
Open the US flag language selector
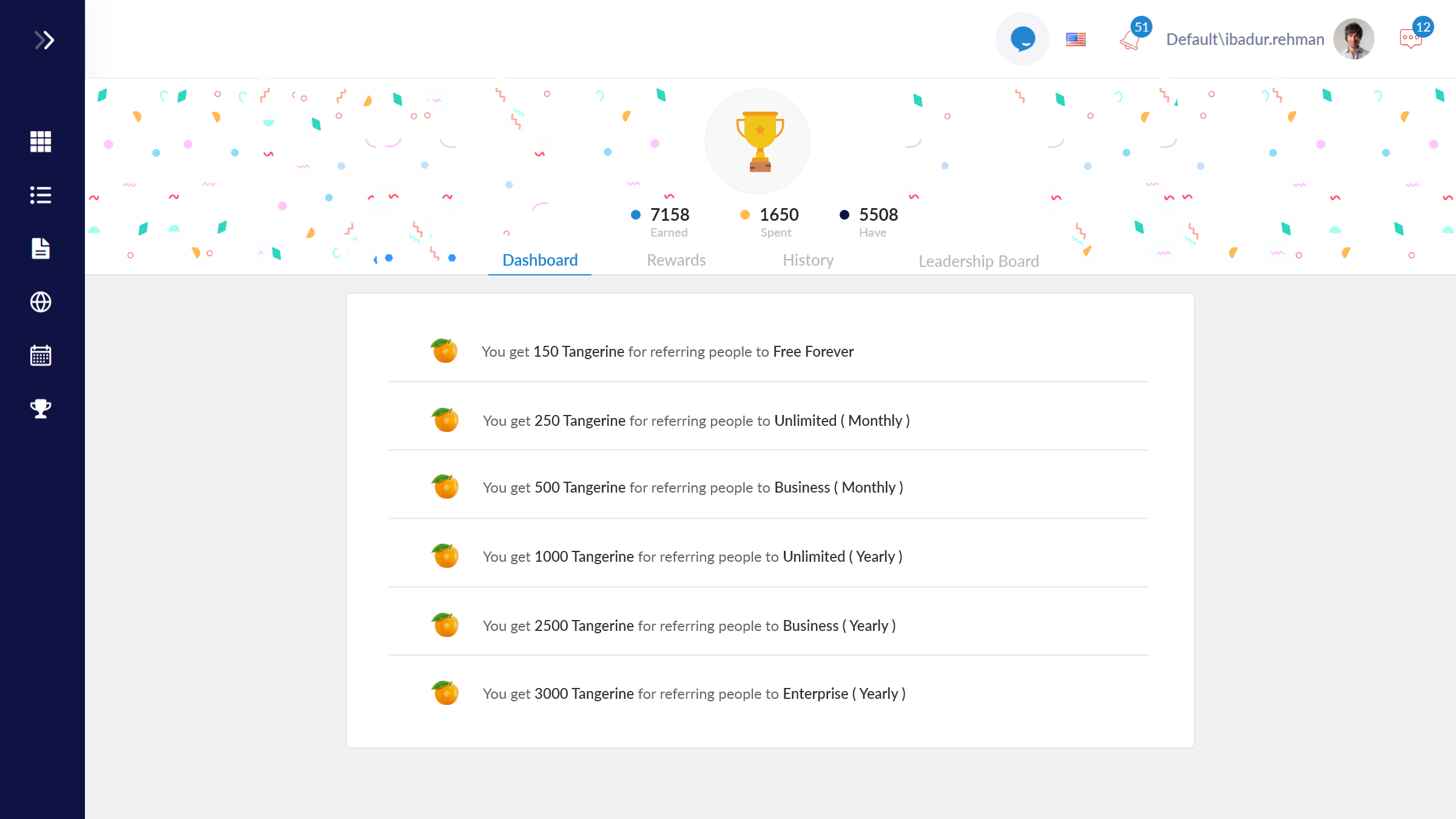point(1076,39)
